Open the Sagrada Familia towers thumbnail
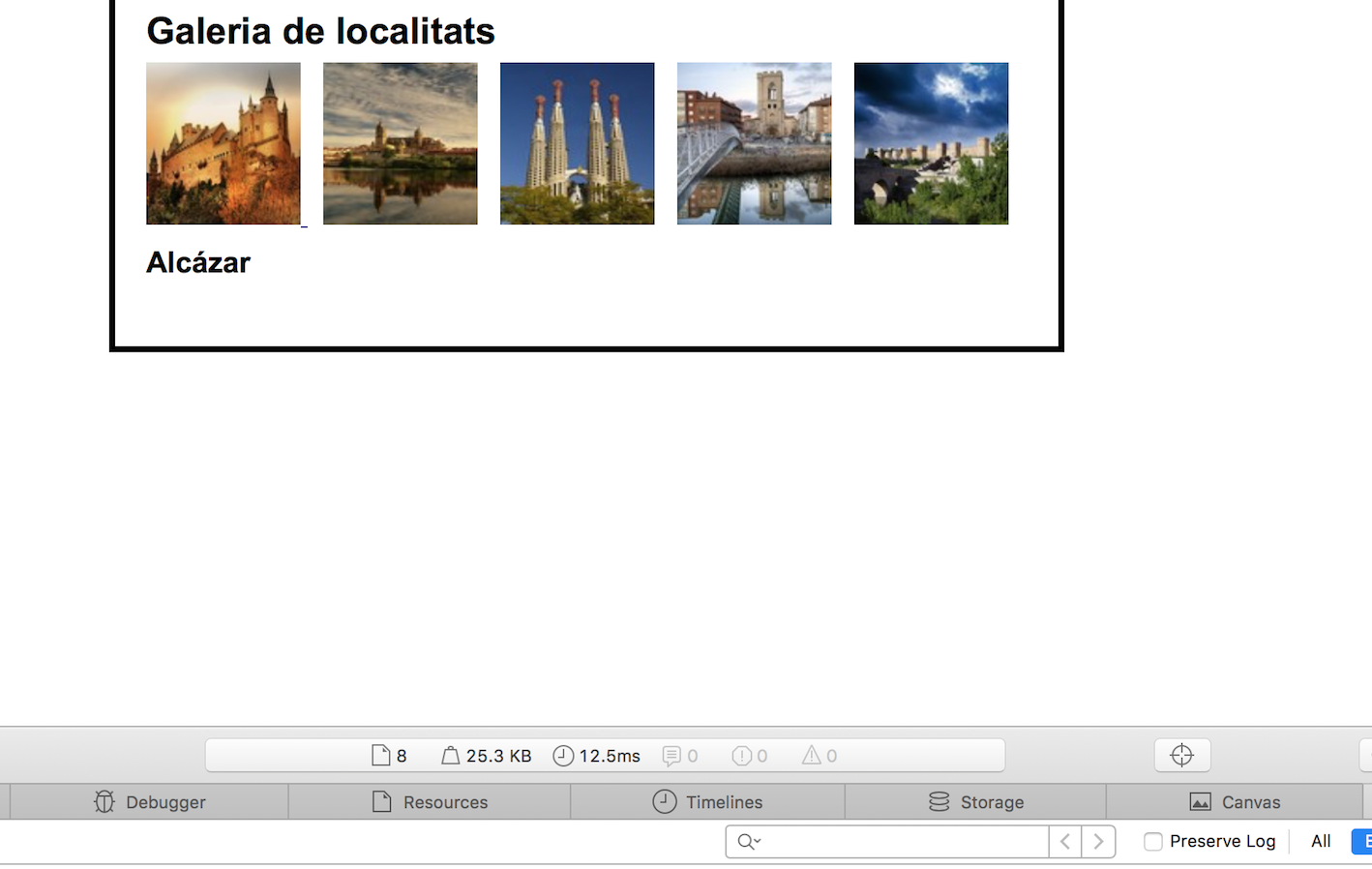The height and width of the screenshot is (869, 1372). [x=578, y=143]
